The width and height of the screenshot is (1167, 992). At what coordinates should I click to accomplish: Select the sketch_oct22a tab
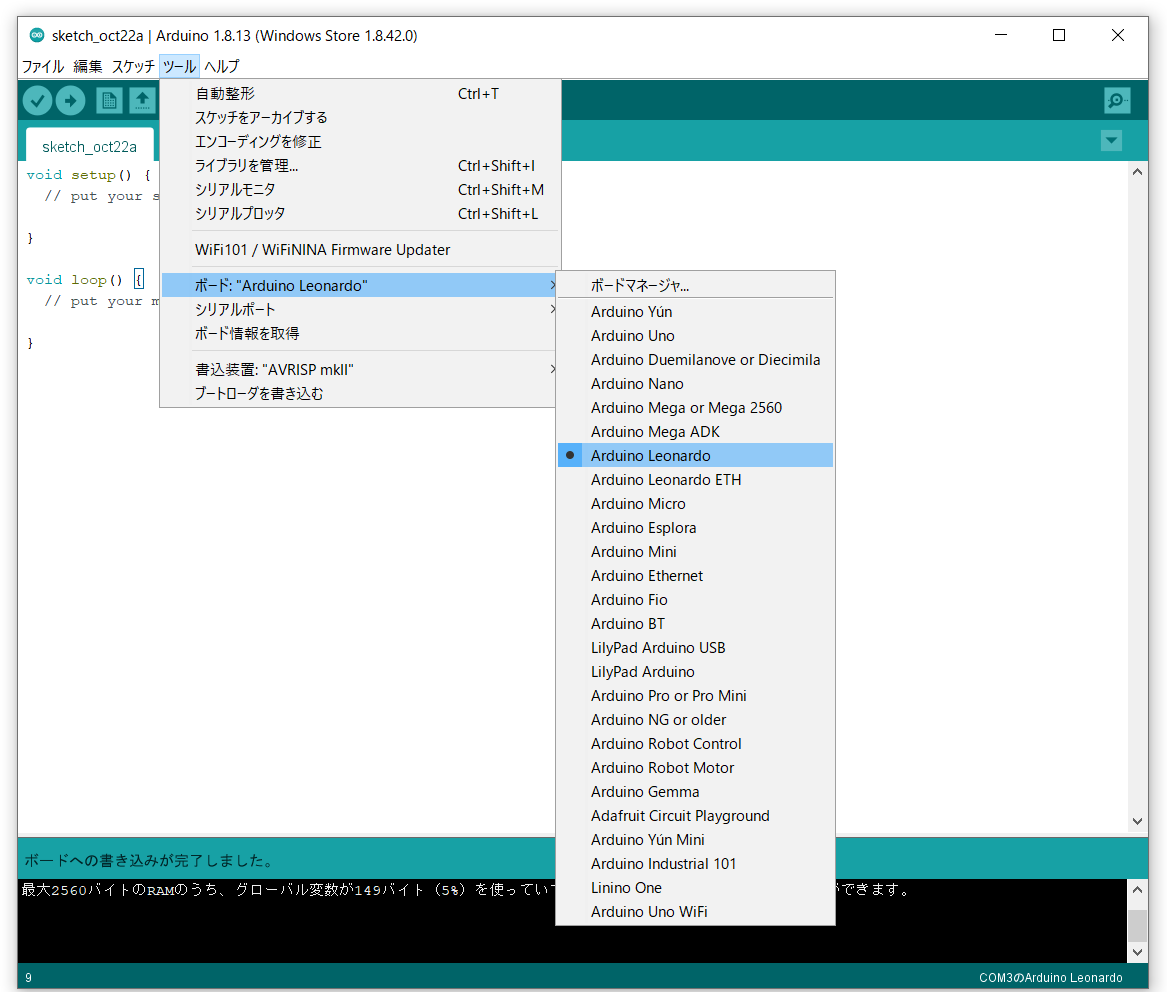[89, 147]
